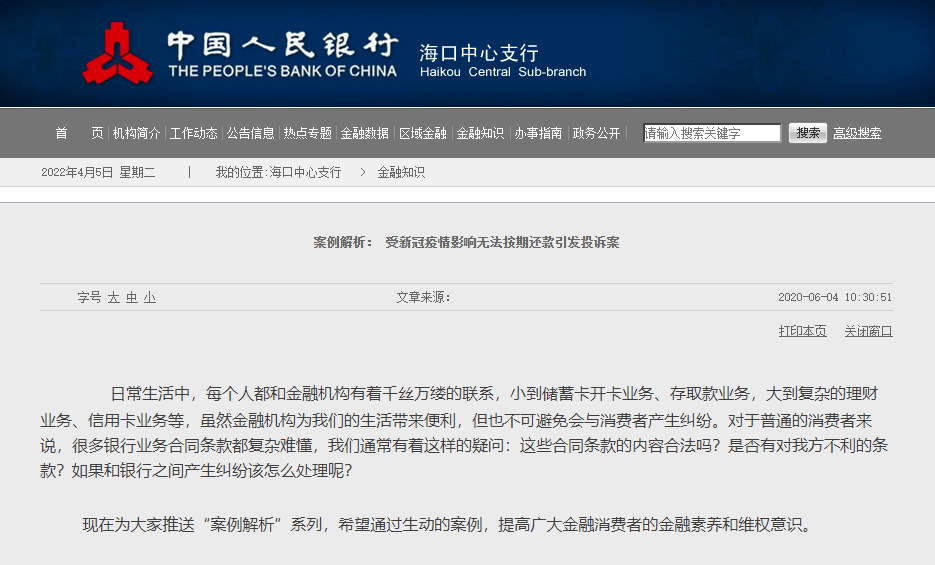Image resolution: width=935 pixels, height=565 pixels.
Task: Select 热点专题 in the navigation bar
Action: click(308, 133)
